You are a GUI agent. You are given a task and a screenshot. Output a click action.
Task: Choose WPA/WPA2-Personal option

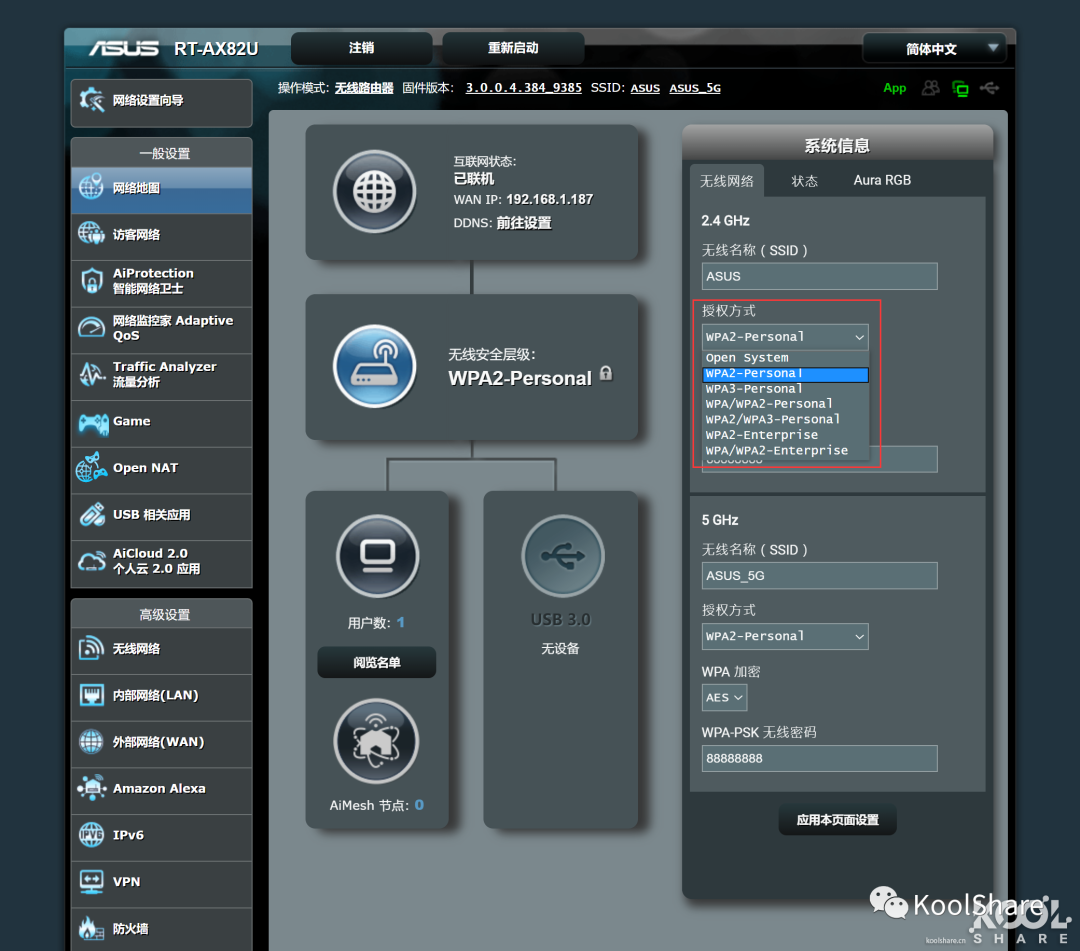785,404
